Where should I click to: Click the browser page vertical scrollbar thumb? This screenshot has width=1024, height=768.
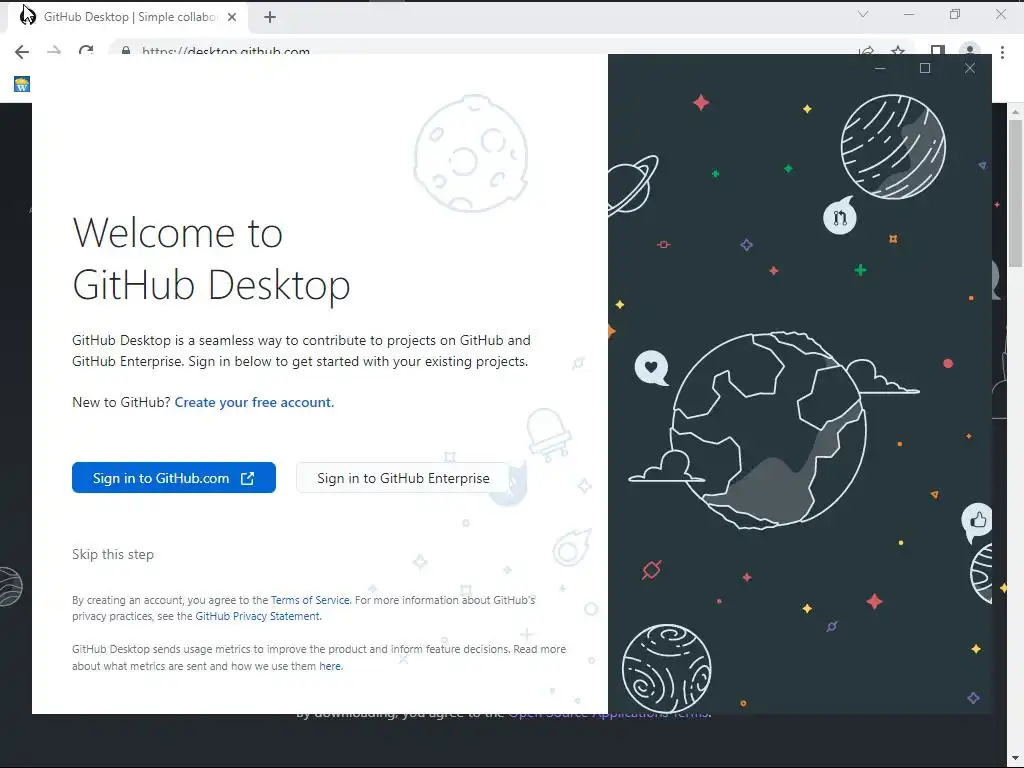[1016, 193]
